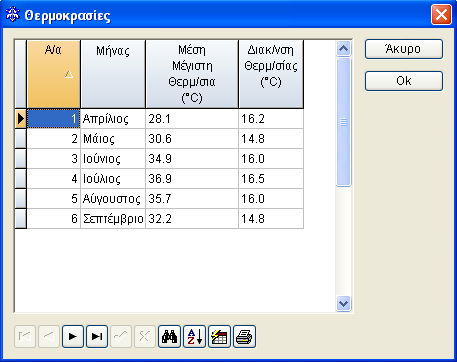Print the temperatures table
Viewport: 457px width, 362px height.
point(244,337)
